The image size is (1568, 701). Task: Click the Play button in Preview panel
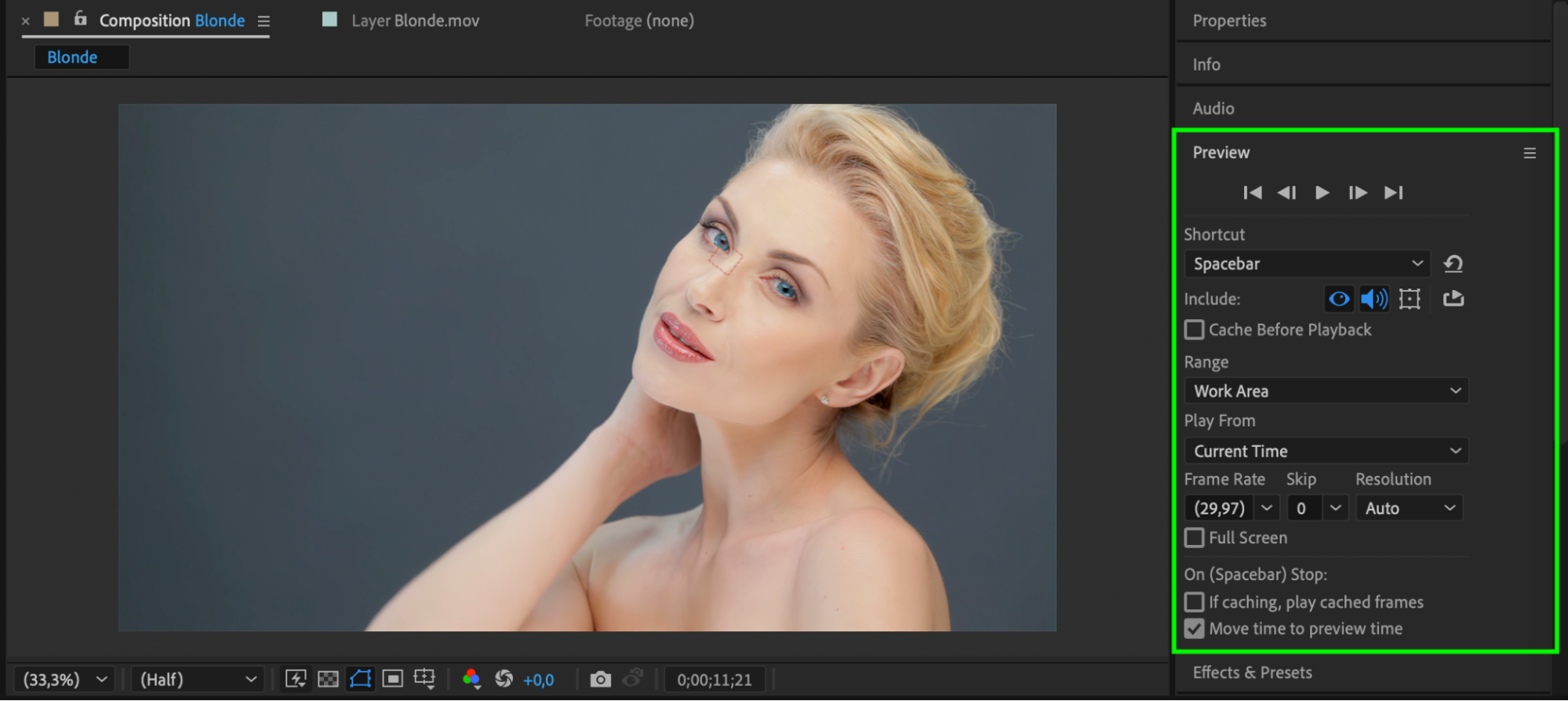(x=1322, y=193)
